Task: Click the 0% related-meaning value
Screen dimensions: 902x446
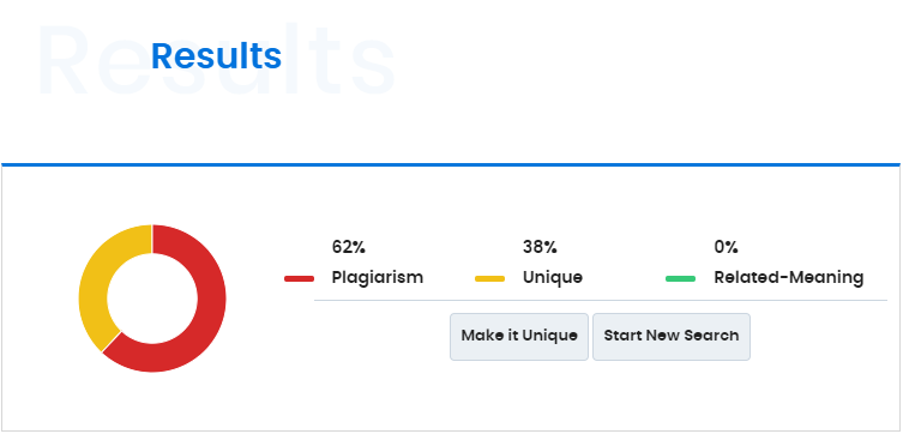Action: [726, 247]
